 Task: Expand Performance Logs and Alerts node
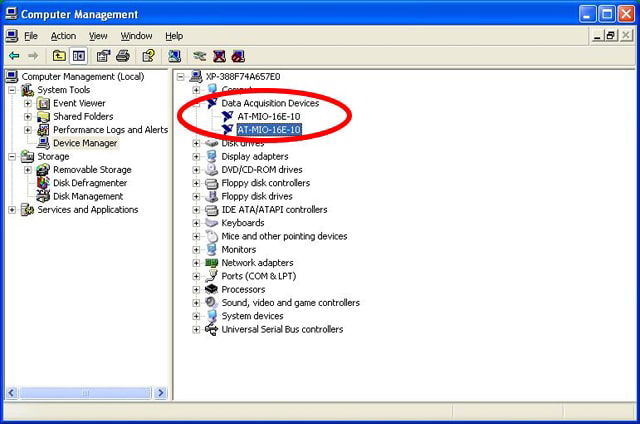[x=28, y=130]
